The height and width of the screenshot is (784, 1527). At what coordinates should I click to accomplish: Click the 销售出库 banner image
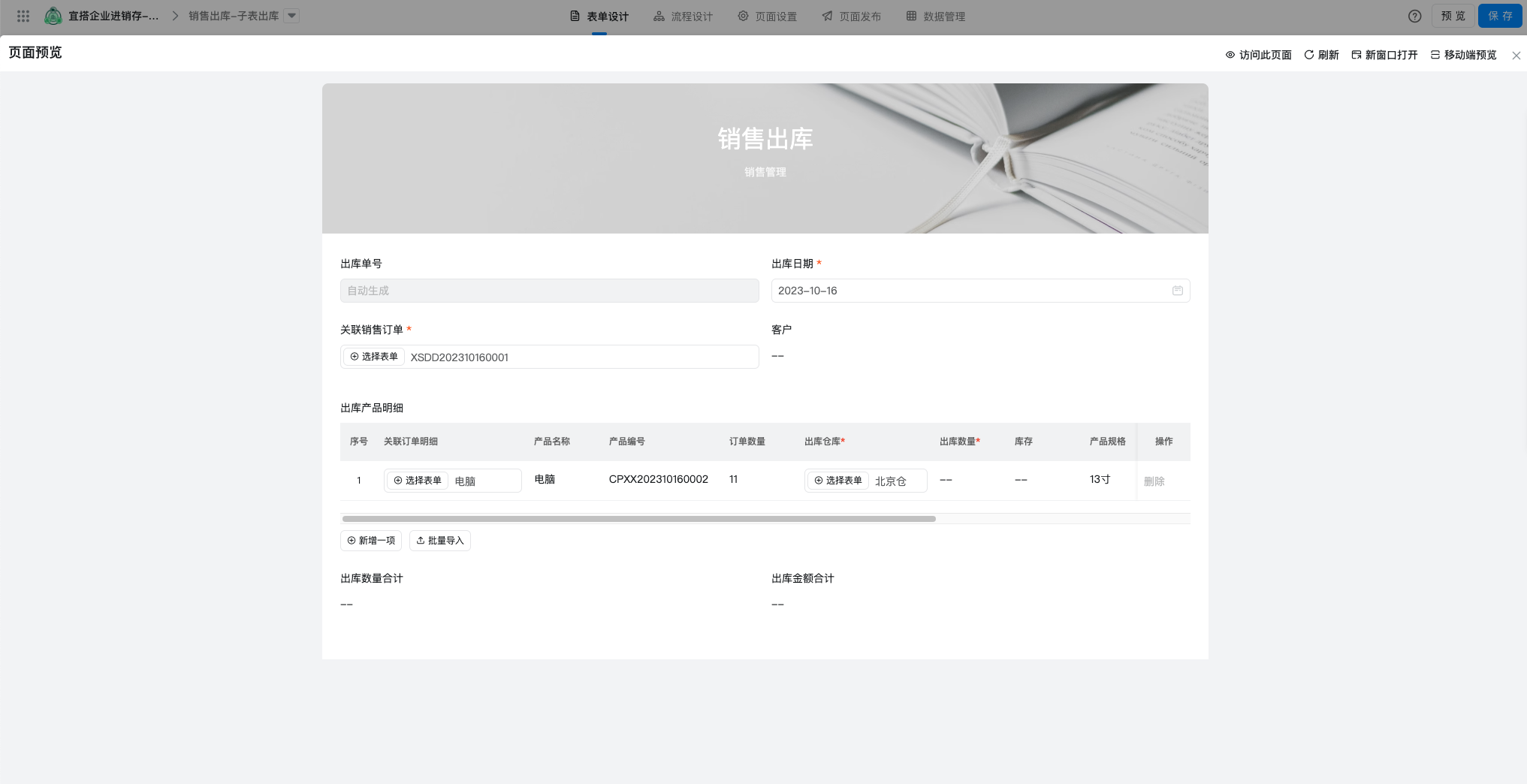765,158
